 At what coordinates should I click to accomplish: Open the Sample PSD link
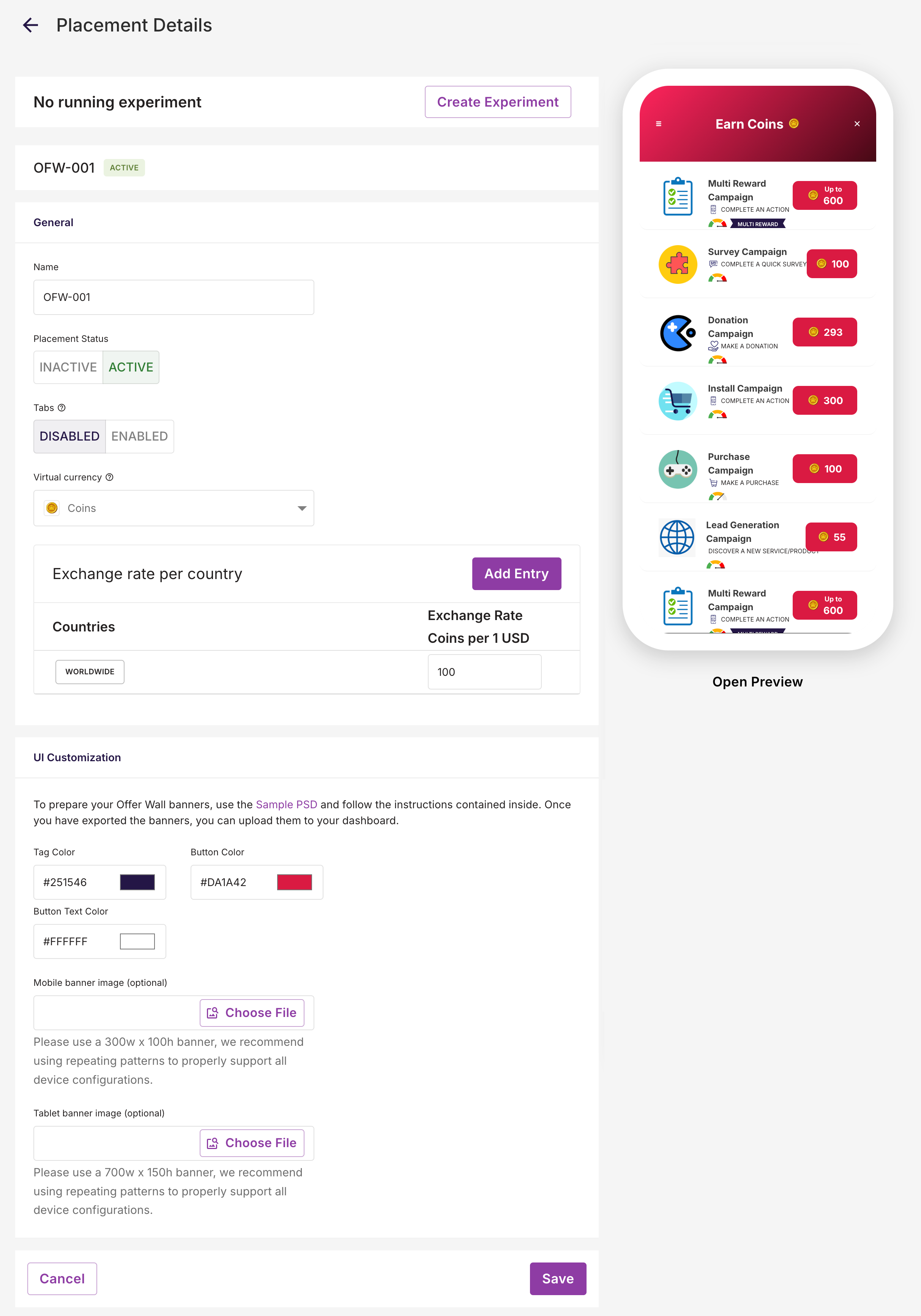coord(286,805)
